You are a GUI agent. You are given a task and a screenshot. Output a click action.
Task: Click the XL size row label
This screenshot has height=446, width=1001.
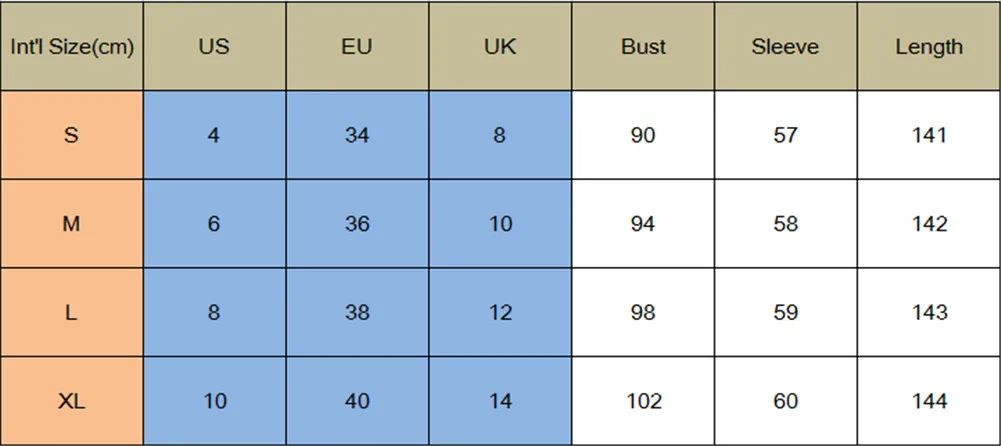(71, 401)
